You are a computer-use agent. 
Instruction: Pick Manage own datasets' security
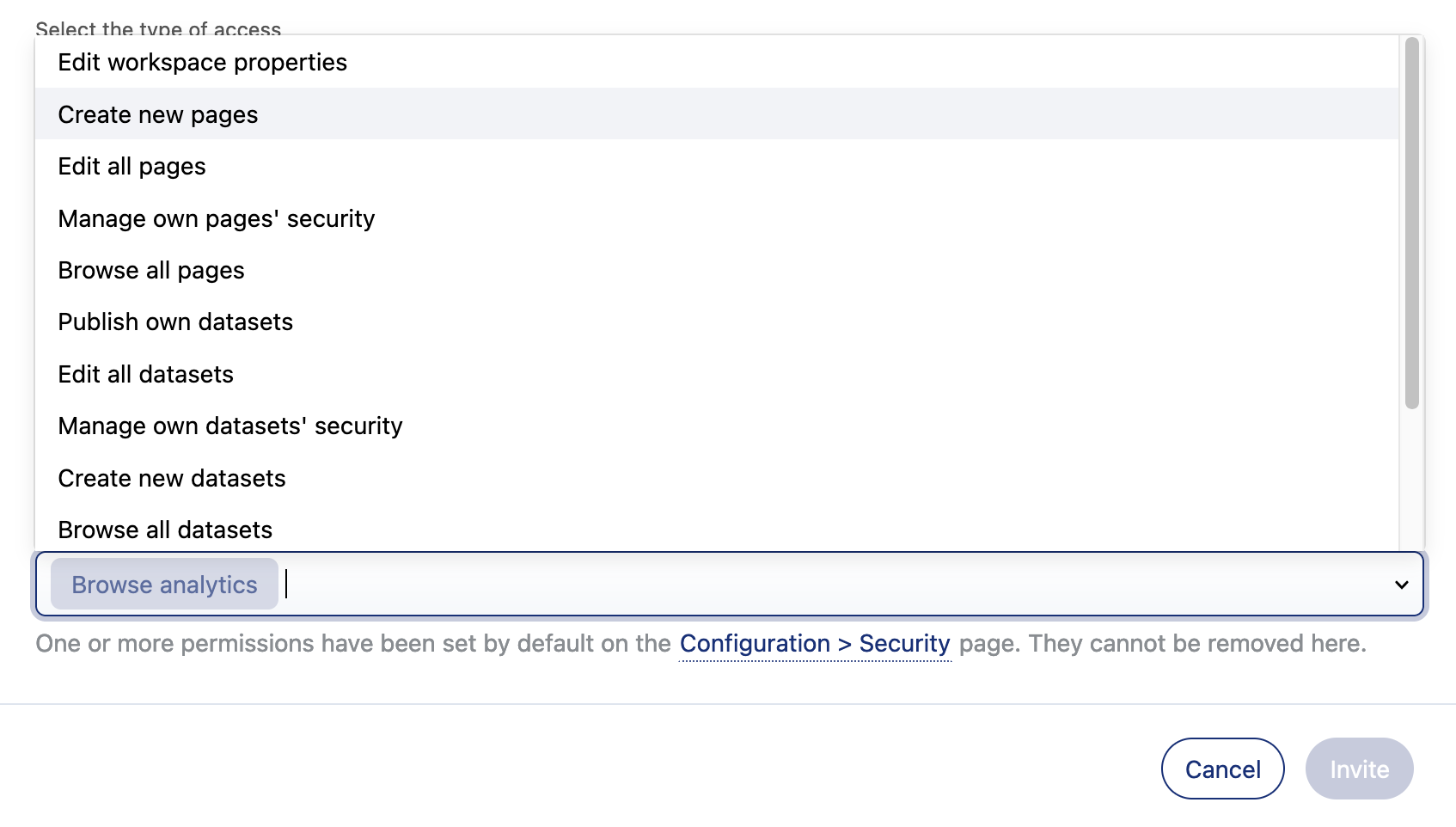230,426
